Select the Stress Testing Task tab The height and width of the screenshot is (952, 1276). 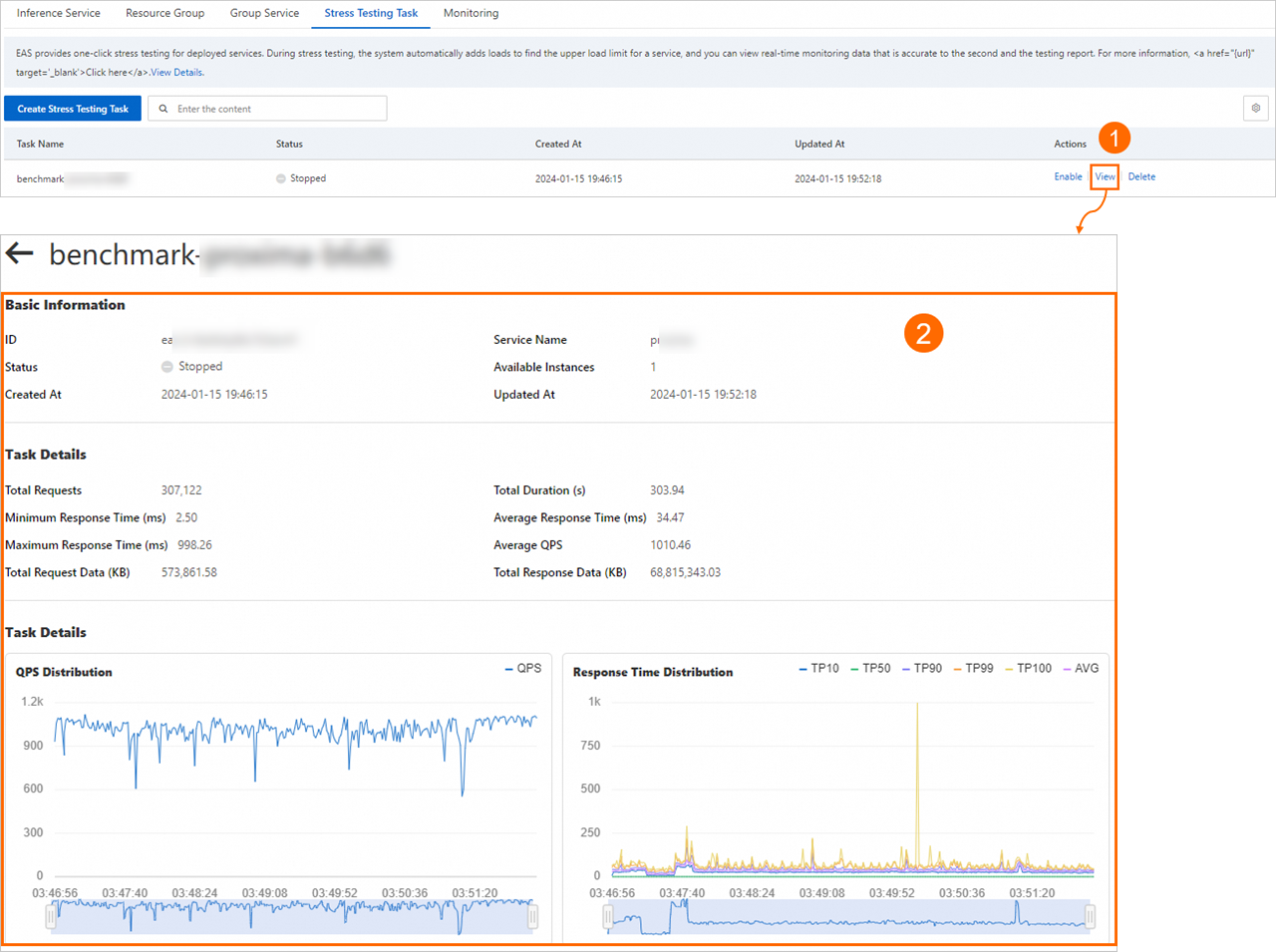371,13
